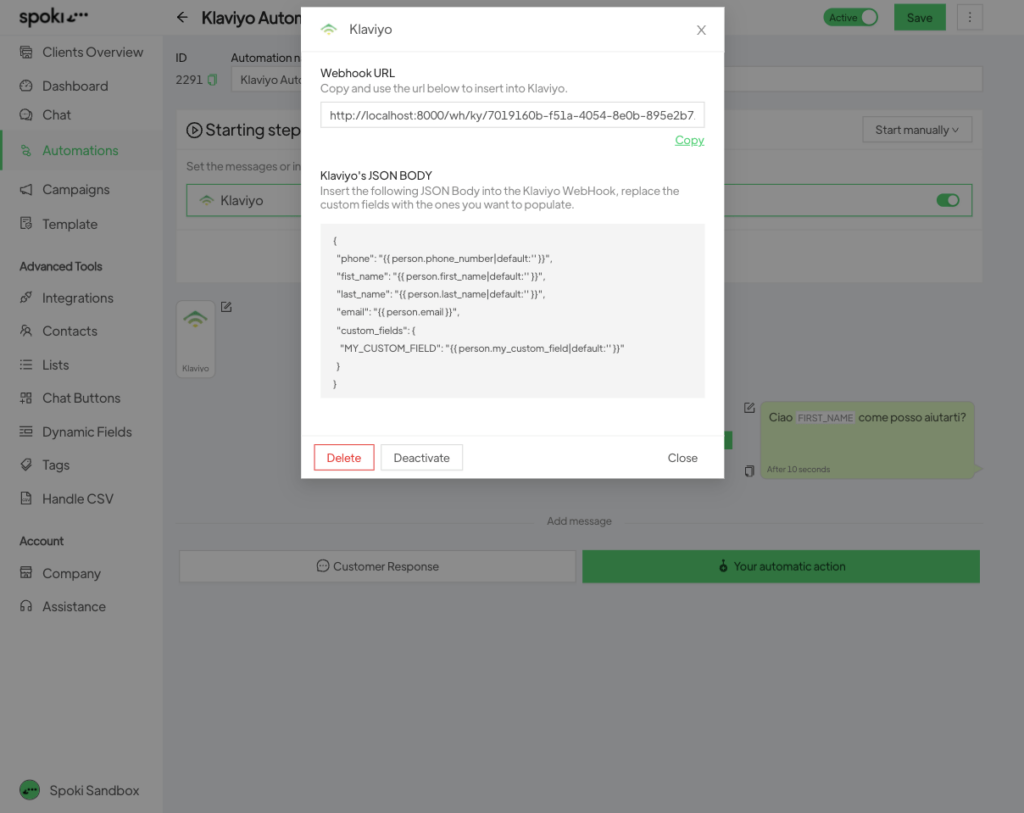The width and height of the screenshot is (1024, 813).
Task: Click the edit icon beside the Klaviyo card
Action: point(226,307)
